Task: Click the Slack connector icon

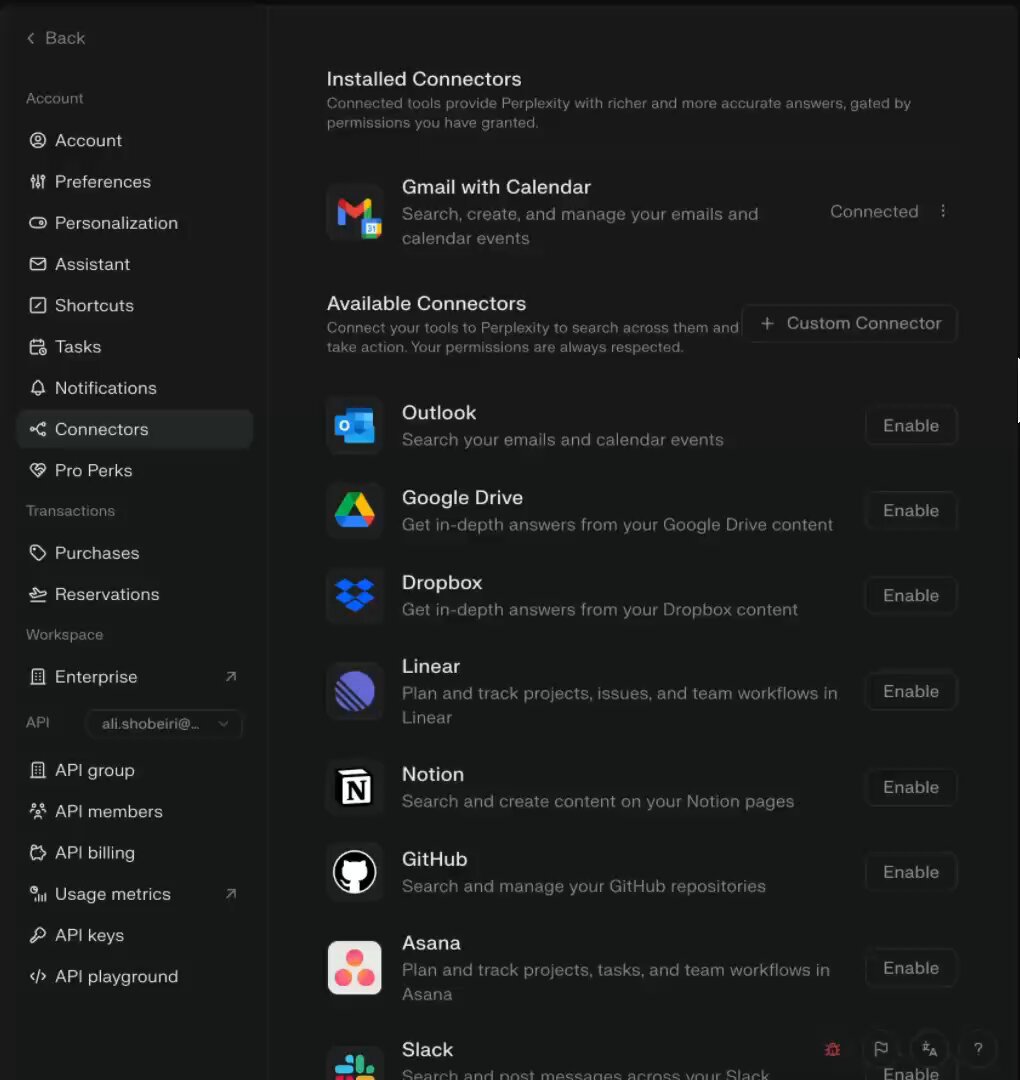Action: click(355, 1064)
